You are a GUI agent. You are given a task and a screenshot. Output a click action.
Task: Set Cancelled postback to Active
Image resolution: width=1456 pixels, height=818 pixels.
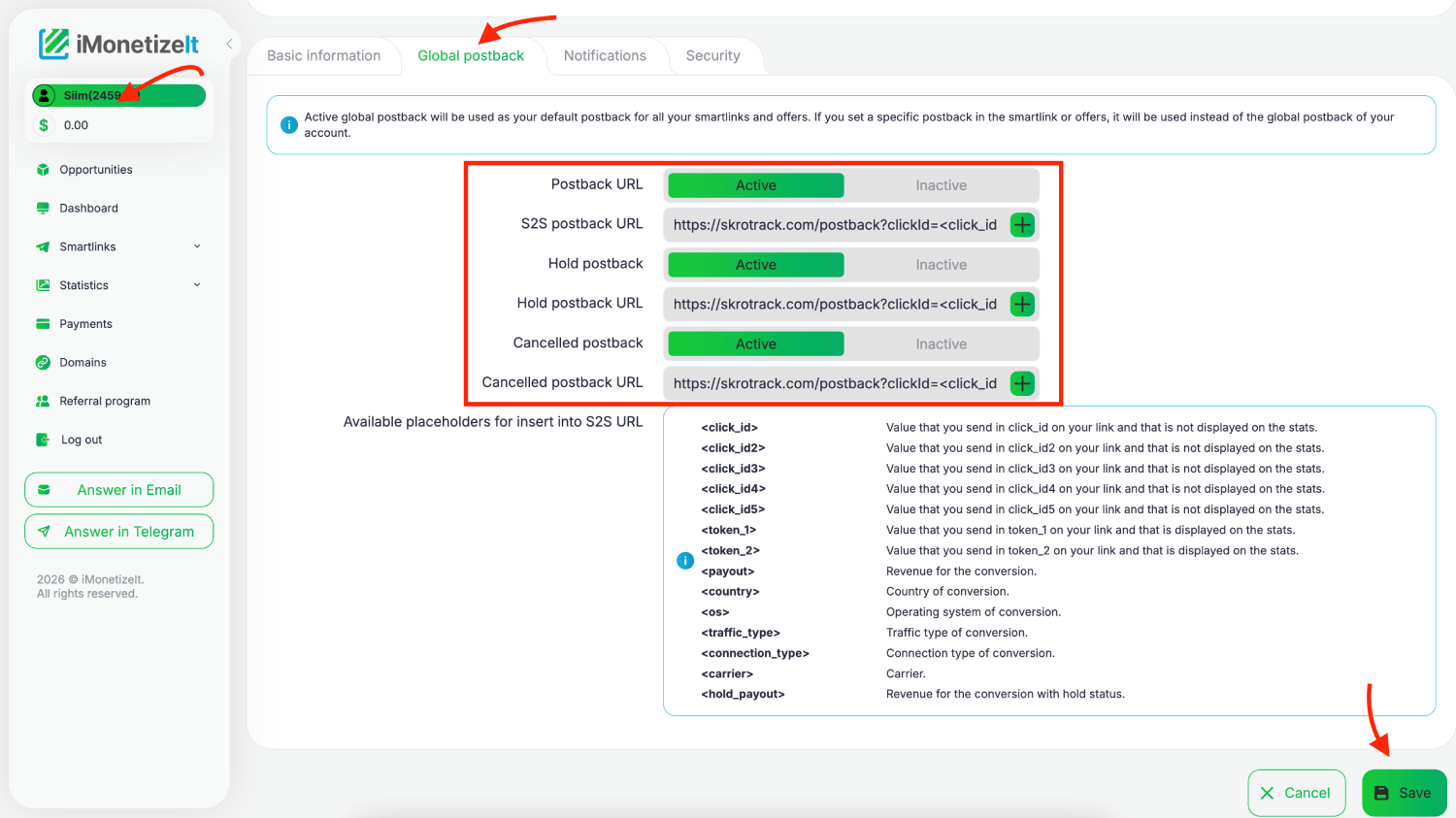click(x=756, y=344)
